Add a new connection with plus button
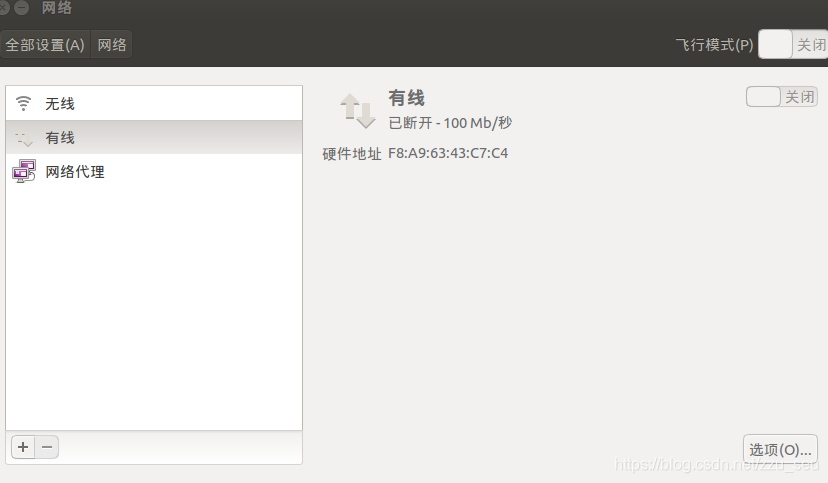Viewport: 828px width, 483px height. click(x=23, y=447)
